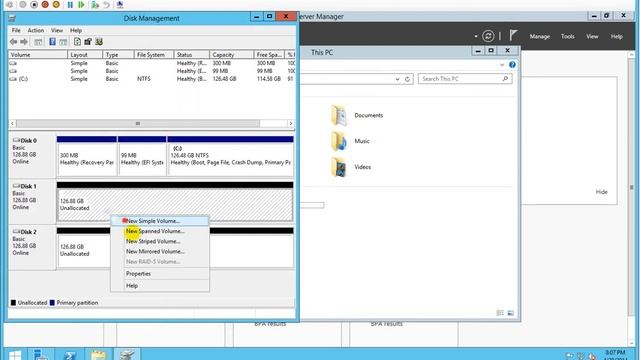Open the Server Manager header dropdown arrow

pyautogui.click(x=476, y=36)
